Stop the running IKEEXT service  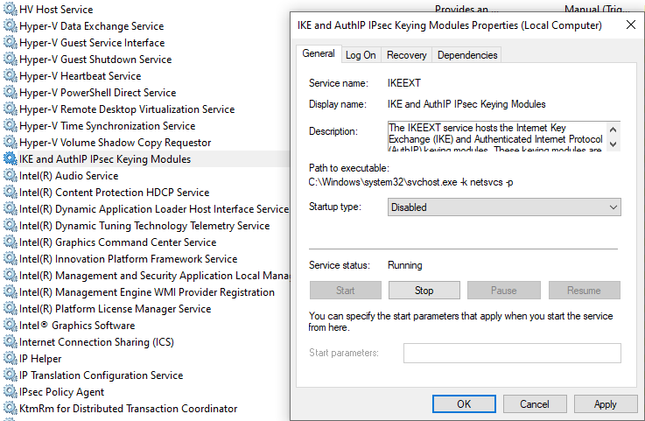(x=424, y=290)
